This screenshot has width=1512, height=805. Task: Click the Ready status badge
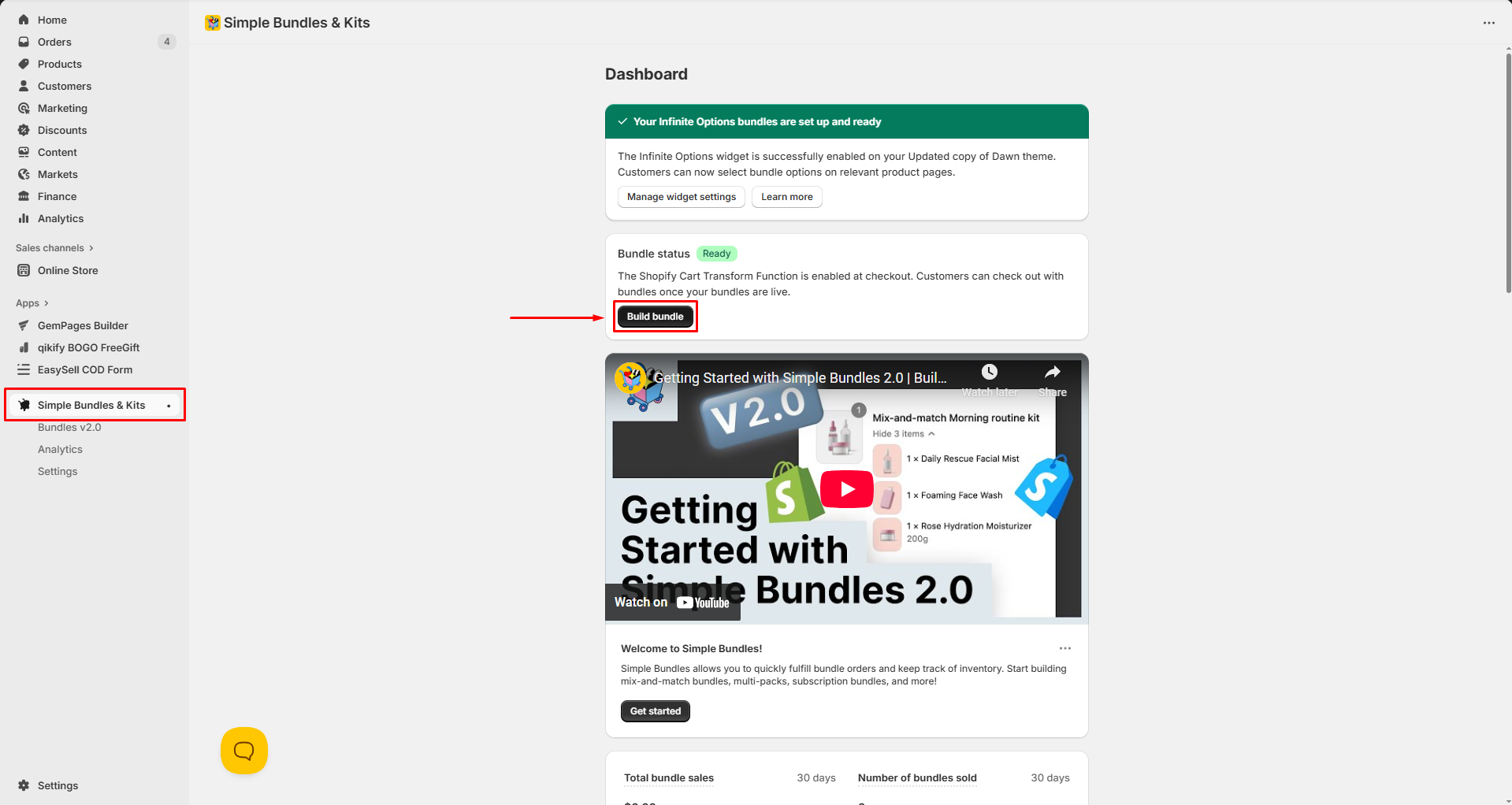[x=716, y=254]
